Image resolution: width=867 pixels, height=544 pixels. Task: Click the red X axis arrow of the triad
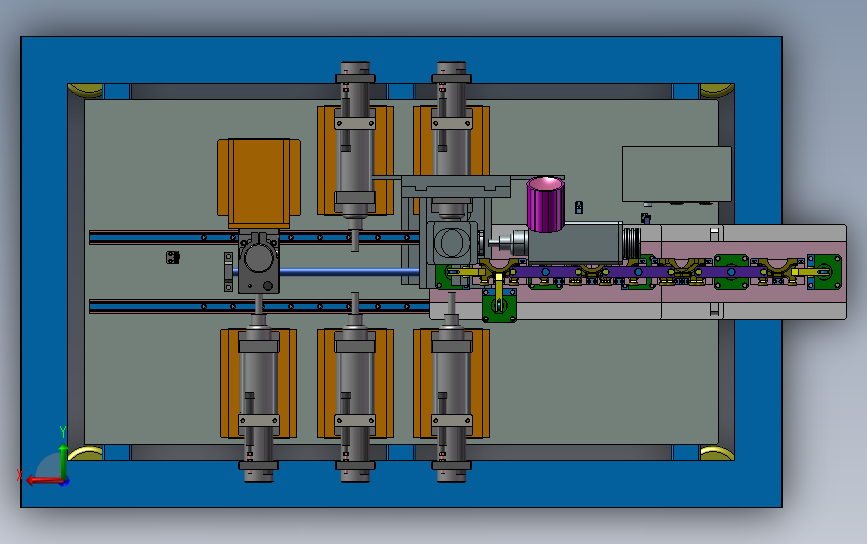[x=44, y=480]
